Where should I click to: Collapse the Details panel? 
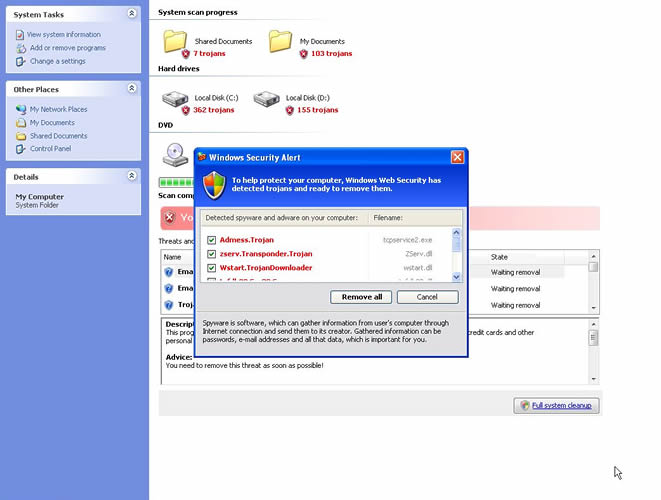point(132,176)
